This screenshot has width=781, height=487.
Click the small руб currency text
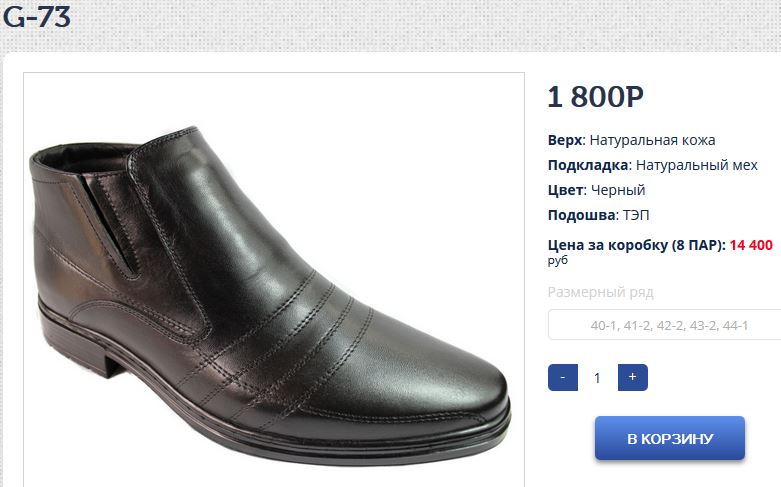point(557,260)
